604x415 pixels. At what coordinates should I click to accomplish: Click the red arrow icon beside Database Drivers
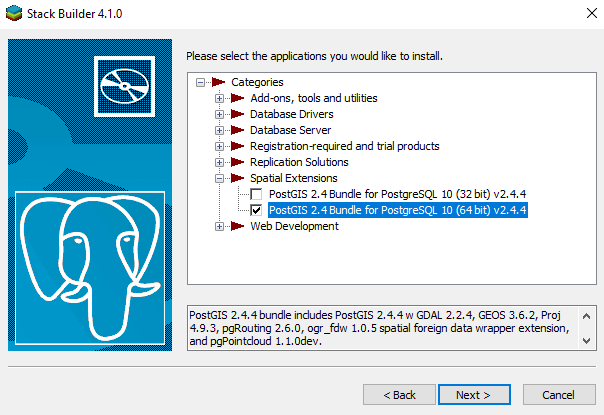pos(238,114)
